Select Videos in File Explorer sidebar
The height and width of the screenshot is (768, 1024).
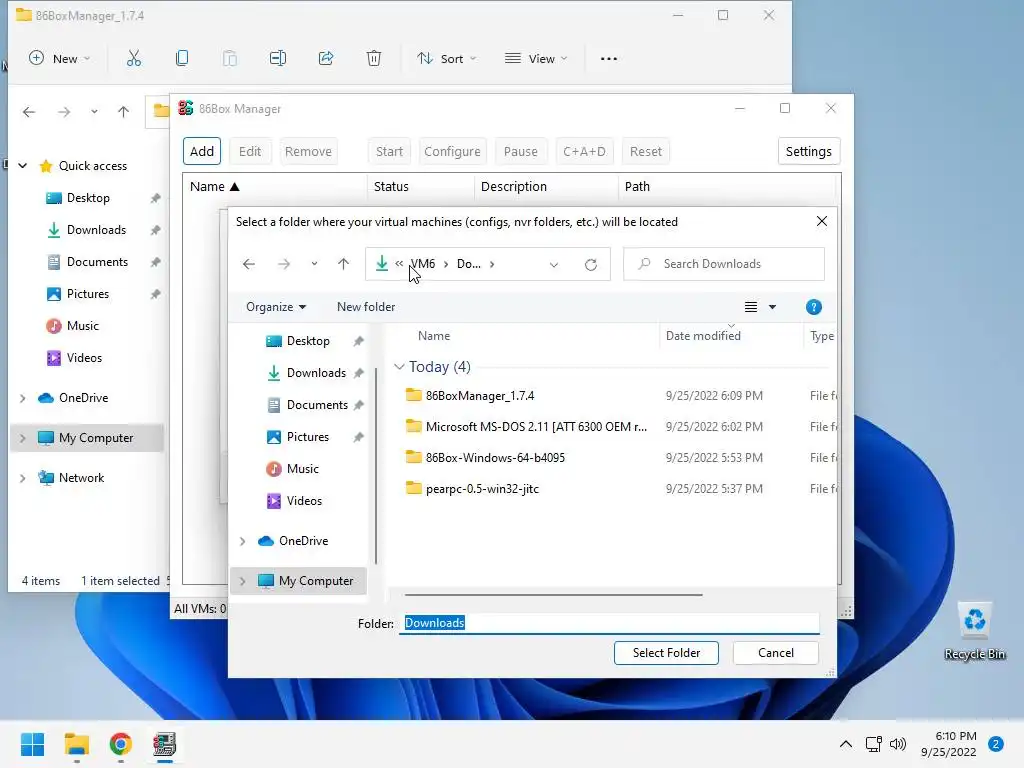click(x=84, y=358)
